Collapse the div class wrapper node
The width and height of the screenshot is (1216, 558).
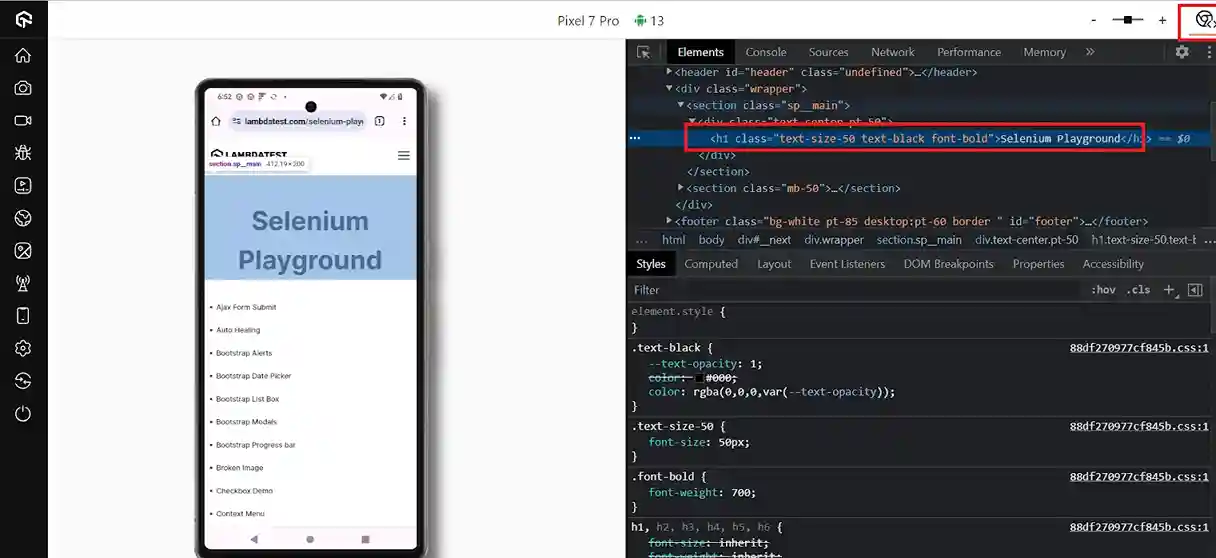(x=670, y=89)
